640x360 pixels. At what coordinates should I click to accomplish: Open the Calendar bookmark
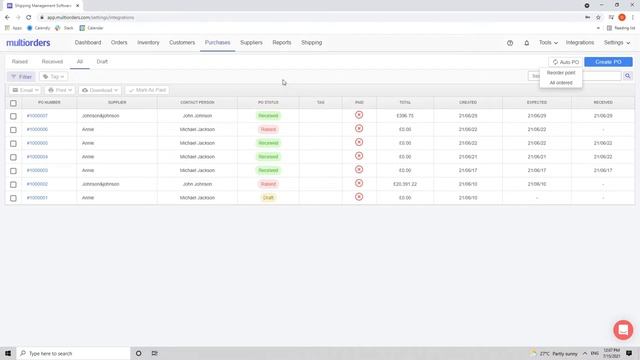pos(91,28)
